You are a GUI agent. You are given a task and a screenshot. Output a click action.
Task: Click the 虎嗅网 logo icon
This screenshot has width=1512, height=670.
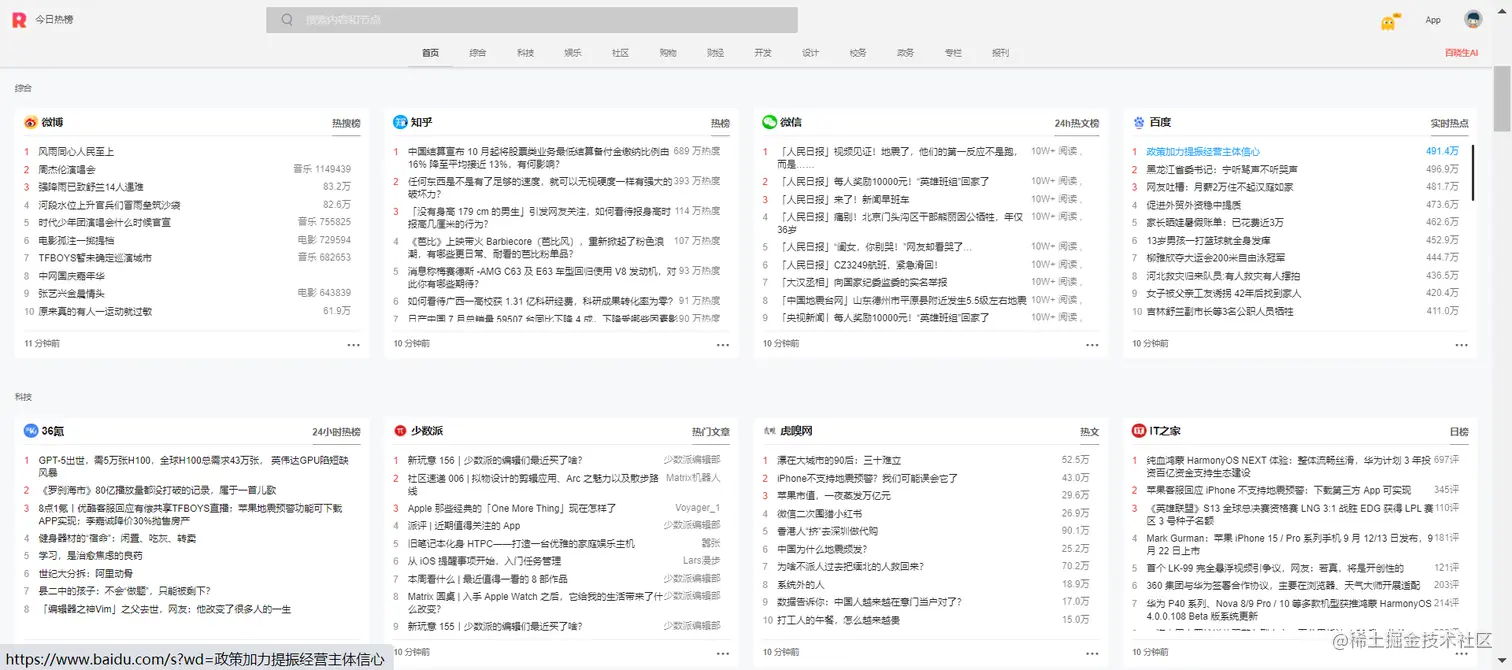pyautogui.click(x=769, y=431)
